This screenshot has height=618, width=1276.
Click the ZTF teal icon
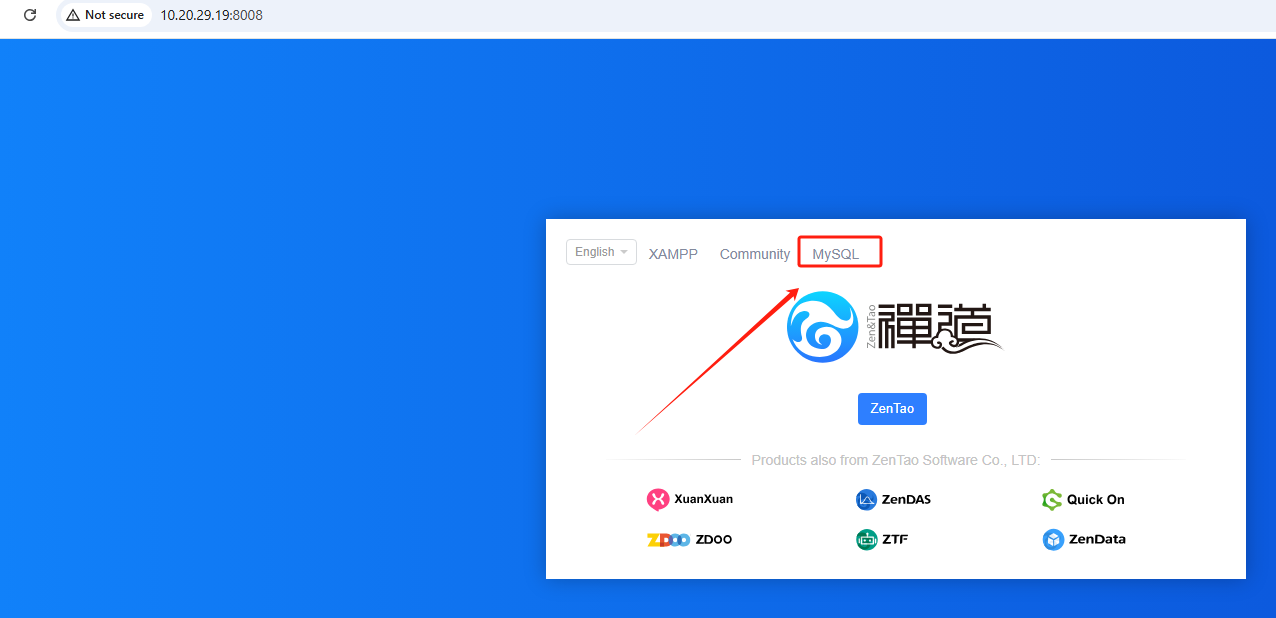pyautogui.click(x=866, y=540)
